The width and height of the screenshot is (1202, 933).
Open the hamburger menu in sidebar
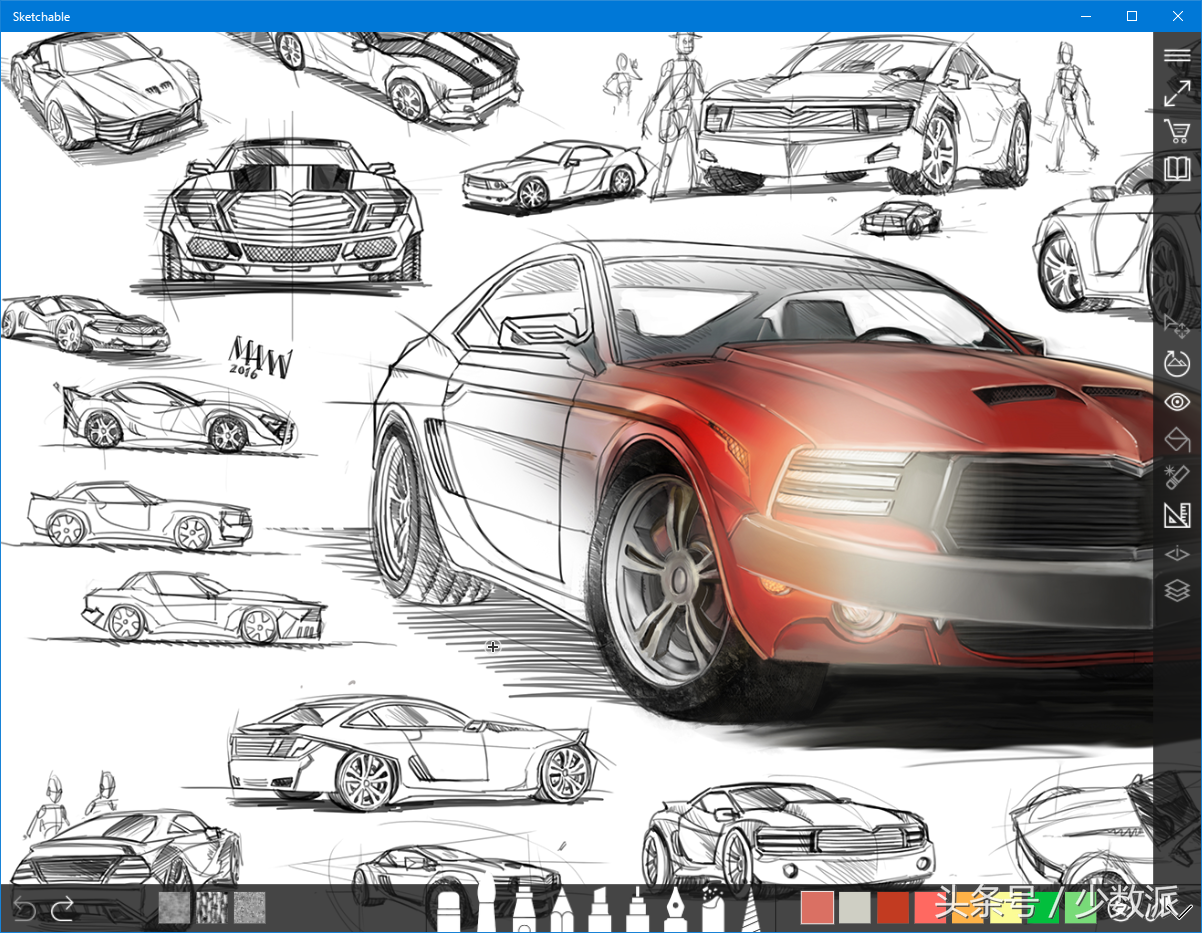click(x=1177, y=56)
